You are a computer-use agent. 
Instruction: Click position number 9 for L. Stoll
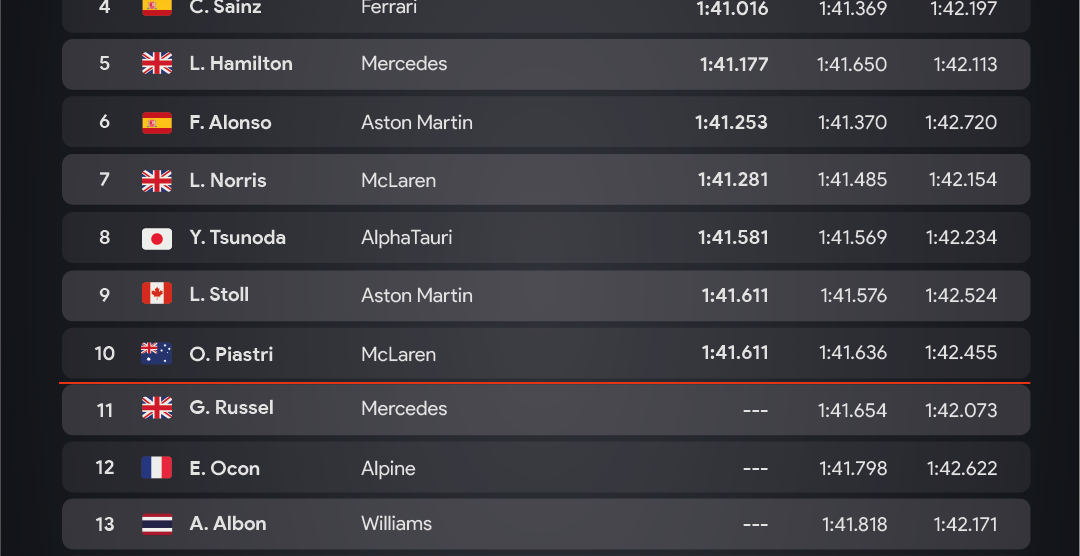pyautogui.click(x=105, y=295)
